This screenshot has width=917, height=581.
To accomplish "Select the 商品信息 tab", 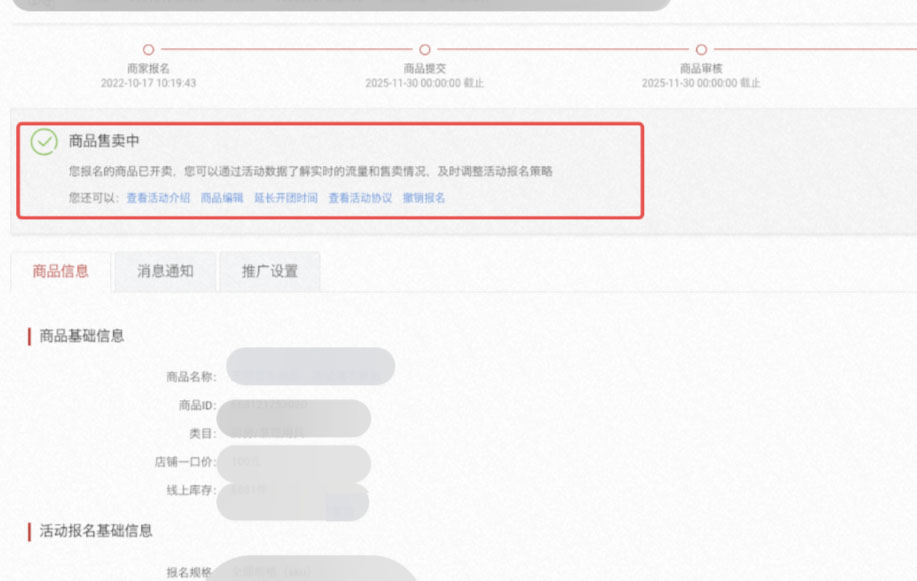I will coord(60,270).
